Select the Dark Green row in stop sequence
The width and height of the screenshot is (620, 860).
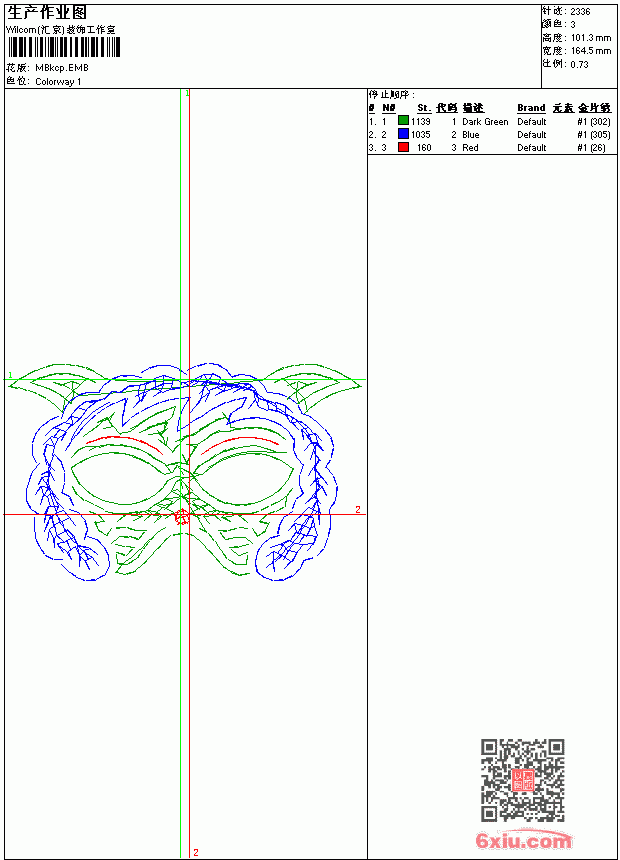(489, 121)
